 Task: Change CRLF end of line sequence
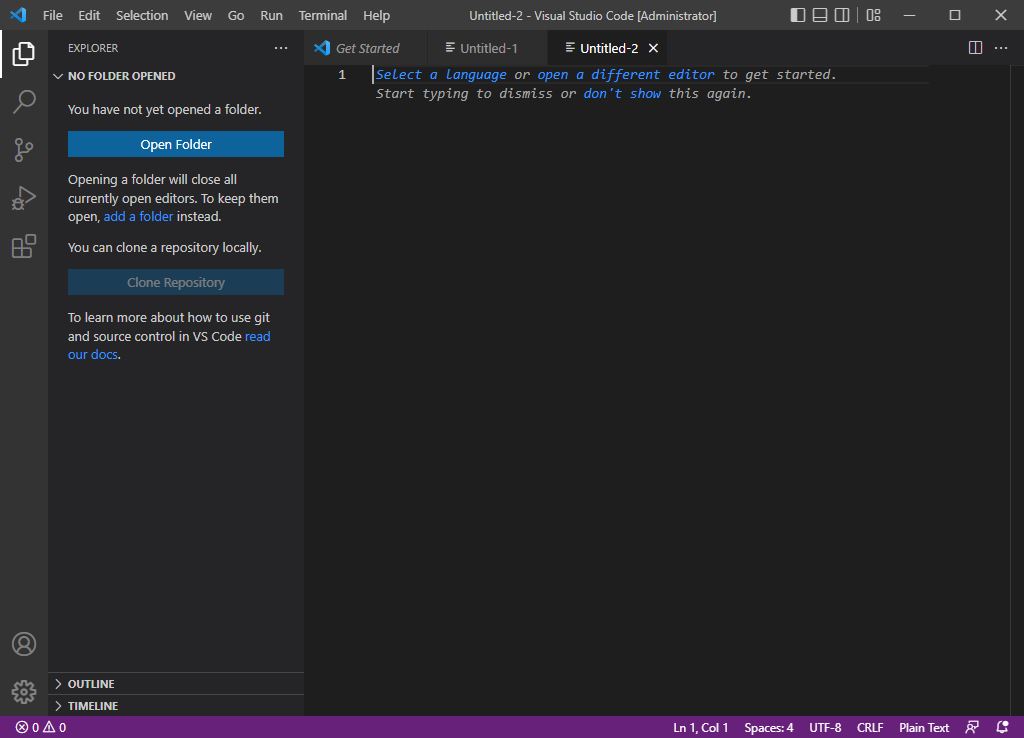click(870, 727)
